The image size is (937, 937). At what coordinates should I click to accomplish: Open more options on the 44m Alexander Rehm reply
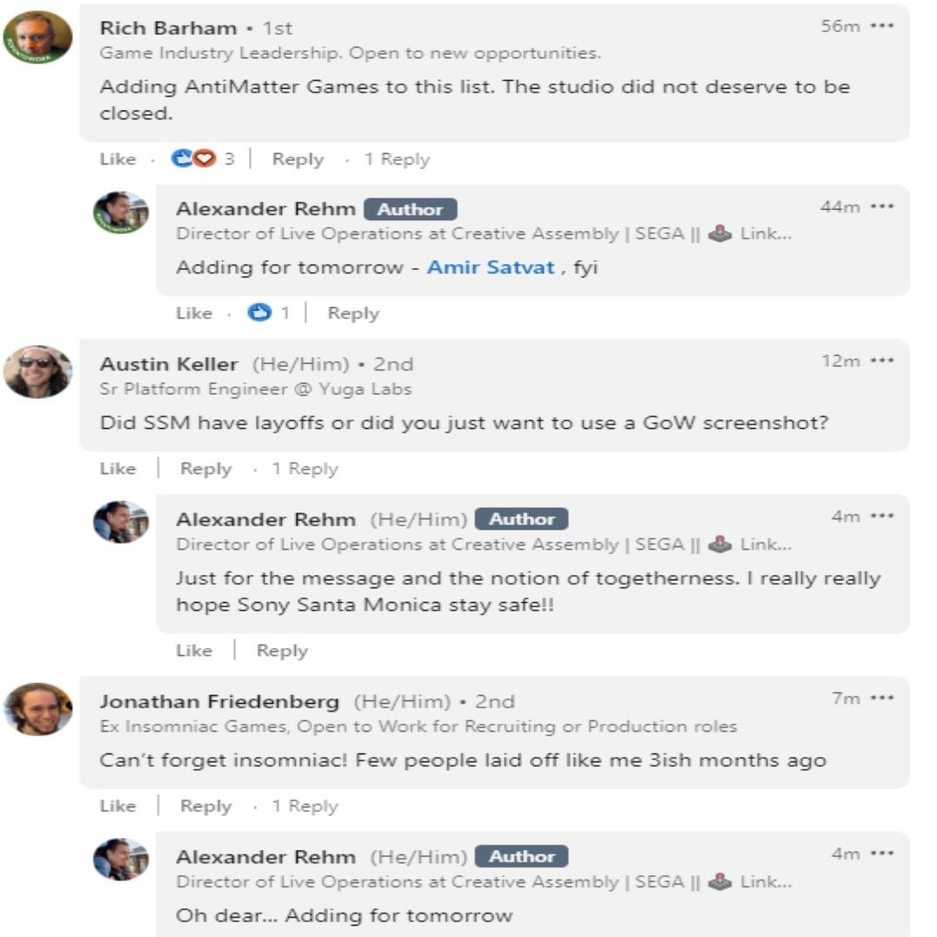coord(882,206)
